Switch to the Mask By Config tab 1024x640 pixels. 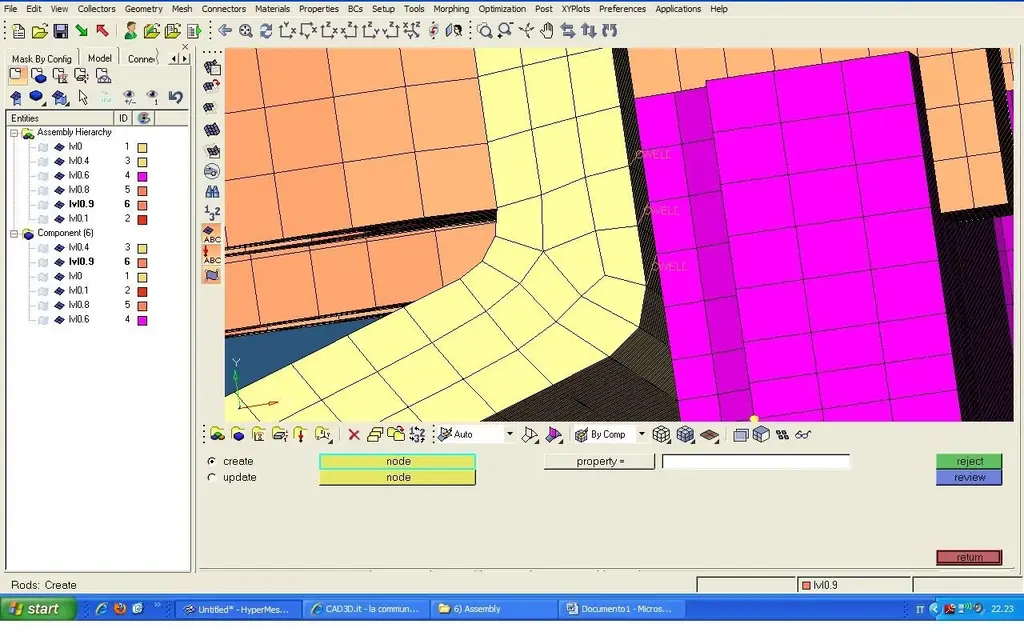[41, 59]
